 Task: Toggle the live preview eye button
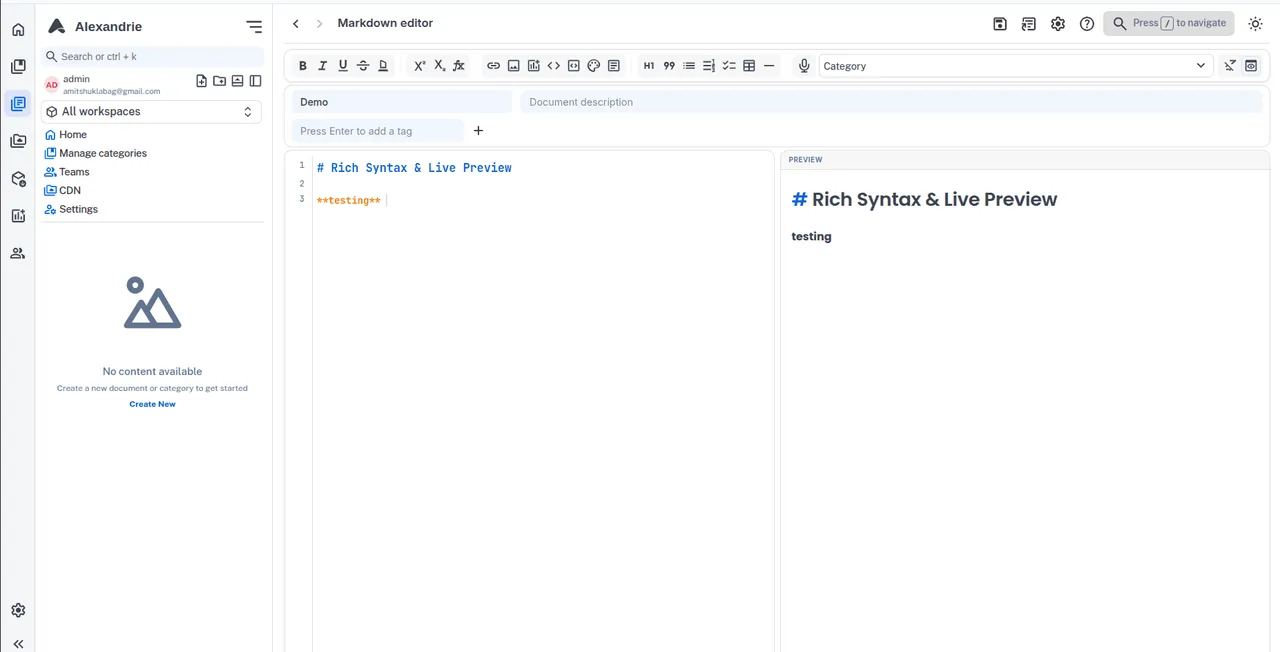coord(1251,66)
